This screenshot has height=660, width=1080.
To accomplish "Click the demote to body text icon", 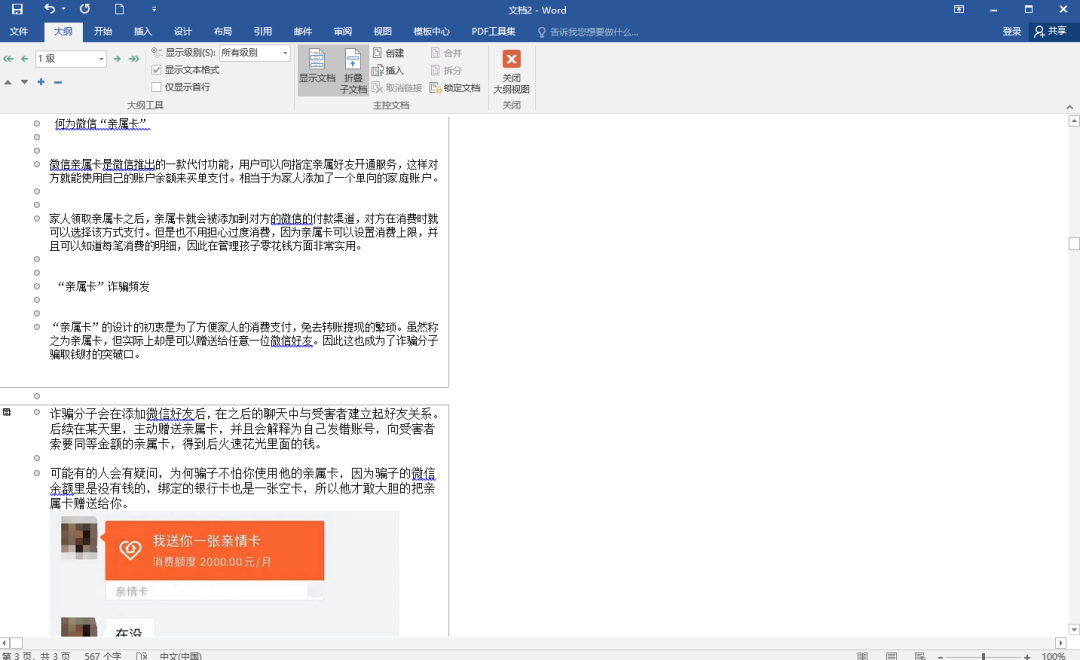I will (132, 59).
